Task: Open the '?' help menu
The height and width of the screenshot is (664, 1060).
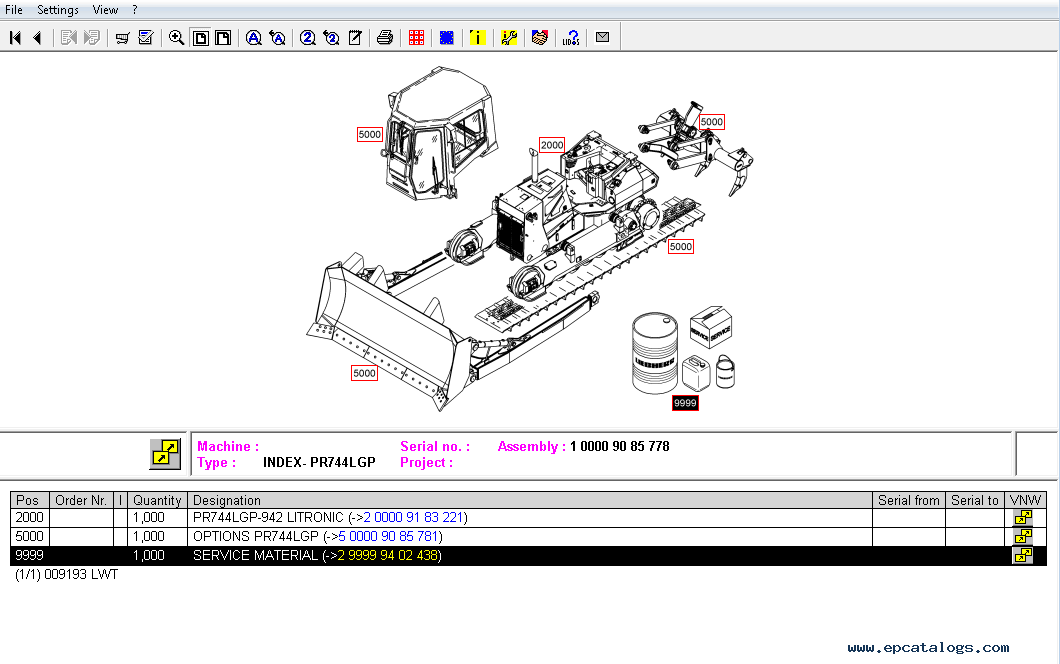Action: 135,10
